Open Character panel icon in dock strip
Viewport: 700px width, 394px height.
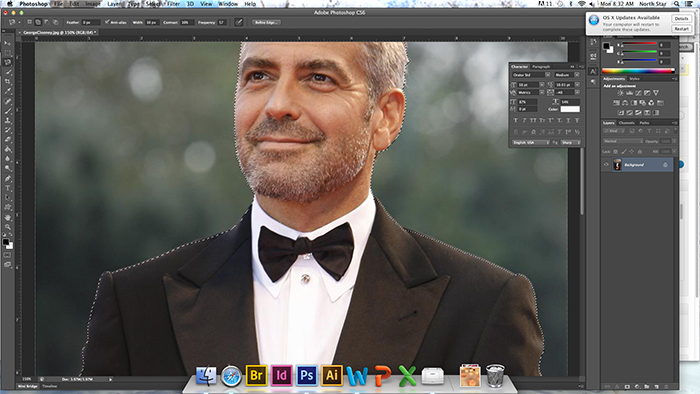[x=593, y=71]
